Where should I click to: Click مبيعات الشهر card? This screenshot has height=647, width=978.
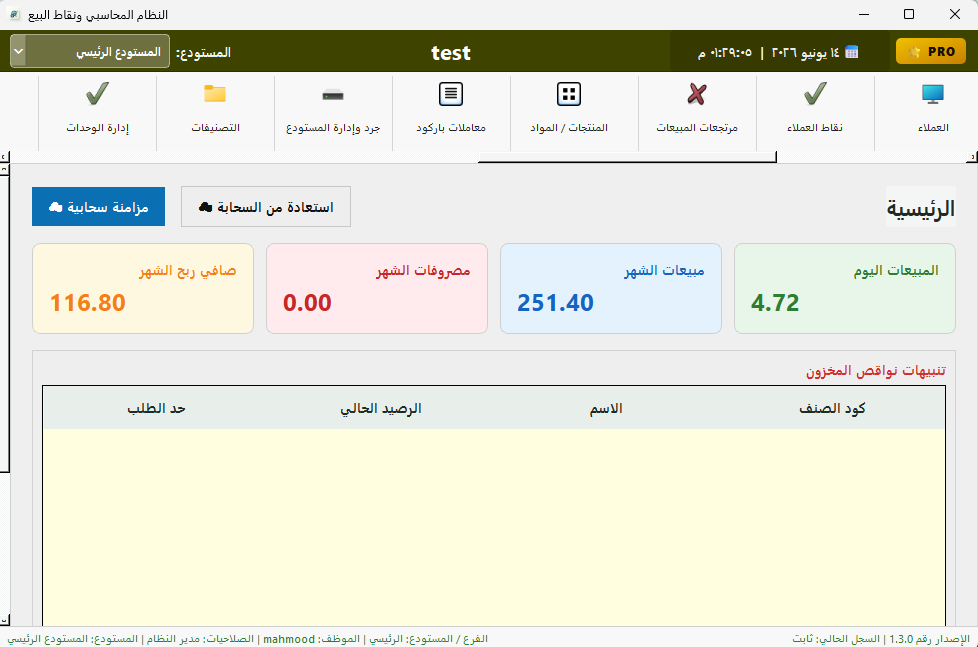tap(611, 288)
